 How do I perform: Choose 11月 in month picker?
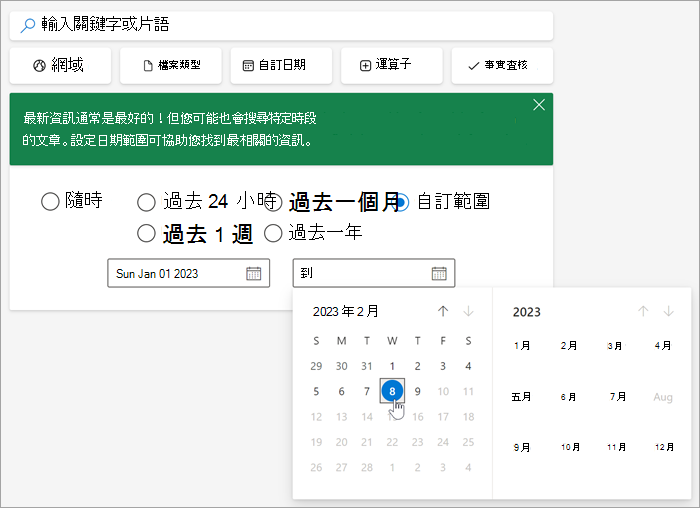pos(617,447)
